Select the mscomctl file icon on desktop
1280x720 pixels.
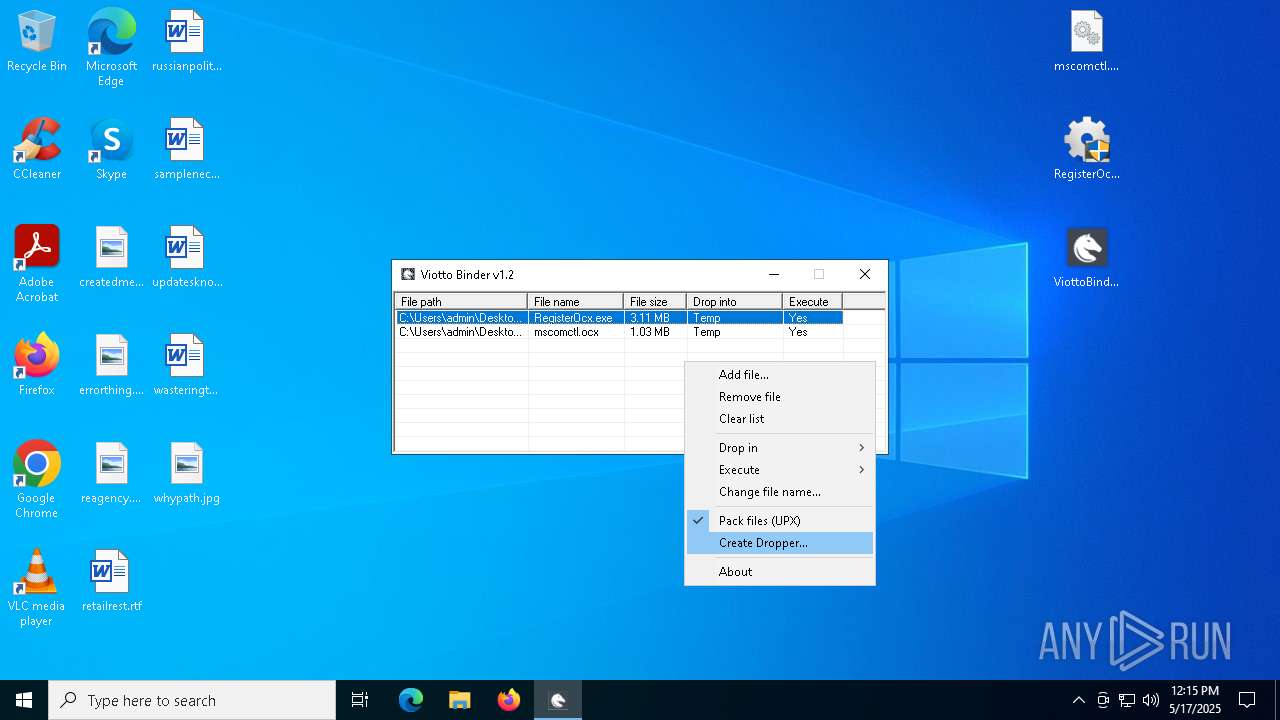(1086, 42)
